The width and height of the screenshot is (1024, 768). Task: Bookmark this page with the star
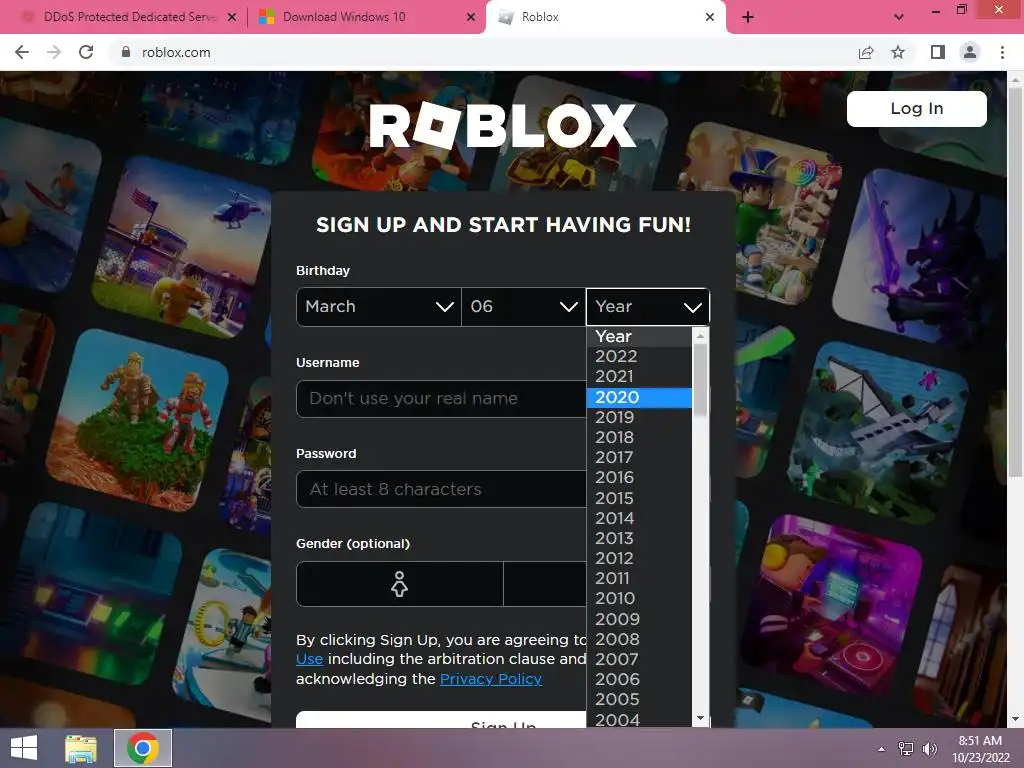pos(898,52)
